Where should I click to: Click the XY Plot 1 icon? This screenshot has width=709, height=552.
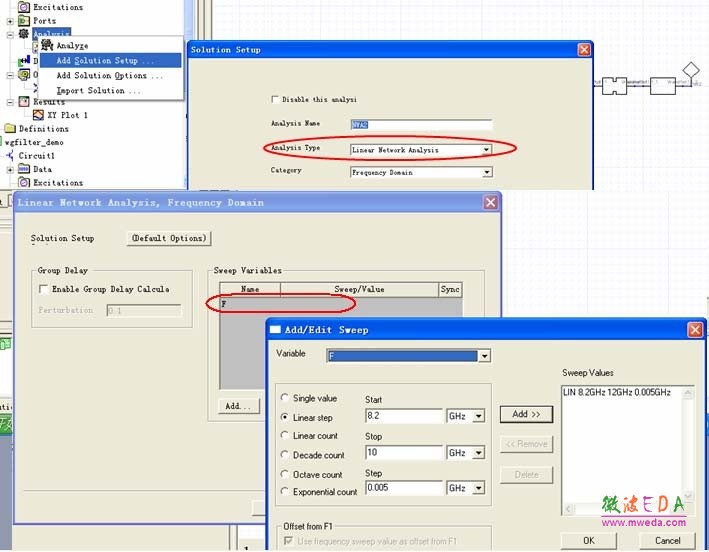point(38,115)
